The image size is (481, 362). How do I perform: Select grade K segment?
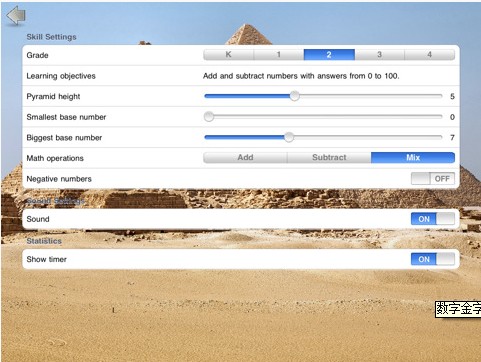click(228, 55)
